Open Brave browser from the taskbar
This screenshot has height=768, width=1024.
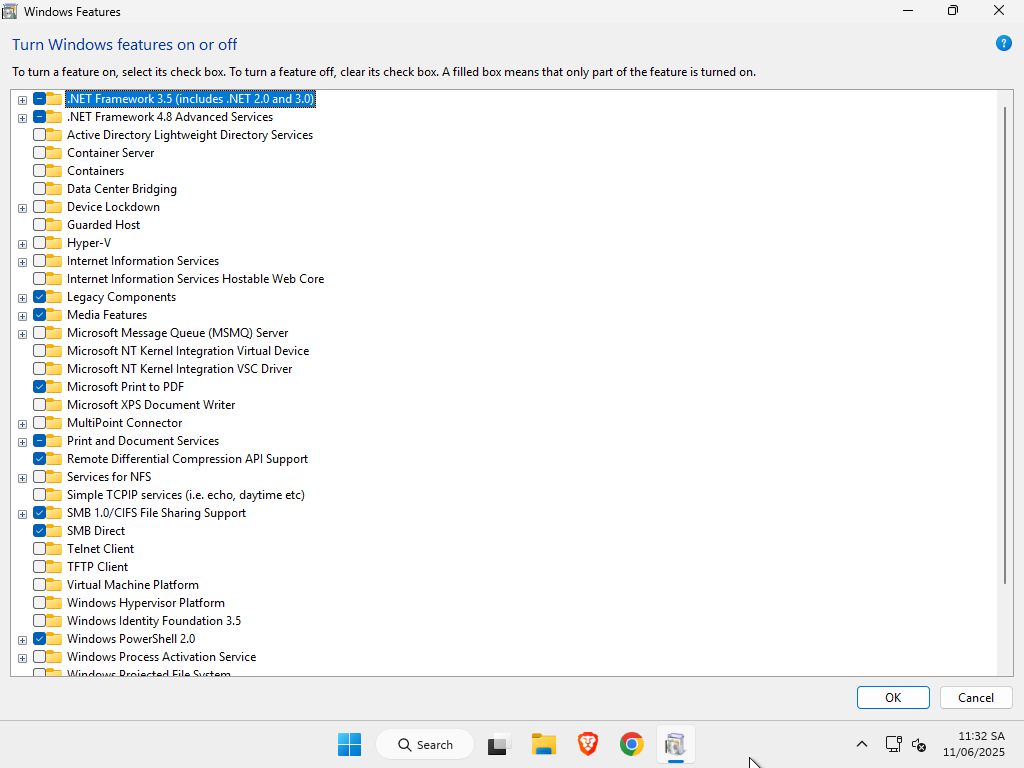tap(588, 744)
